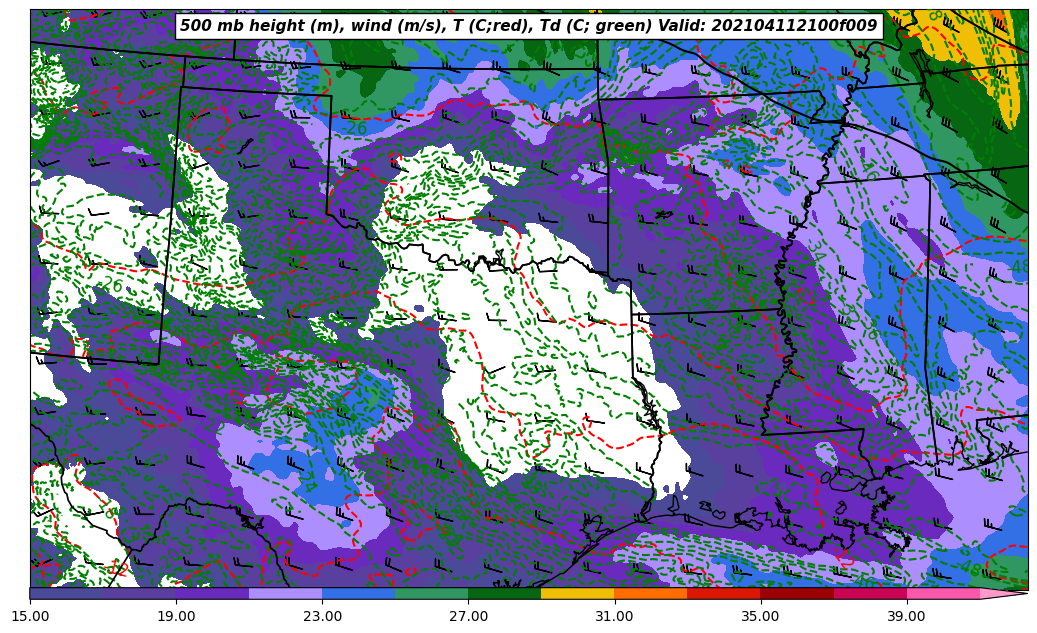The height and width of the screenshot is (633, 1037).
Task: Click the 15.00 colorbar tick label
Action: coord(30,616)
